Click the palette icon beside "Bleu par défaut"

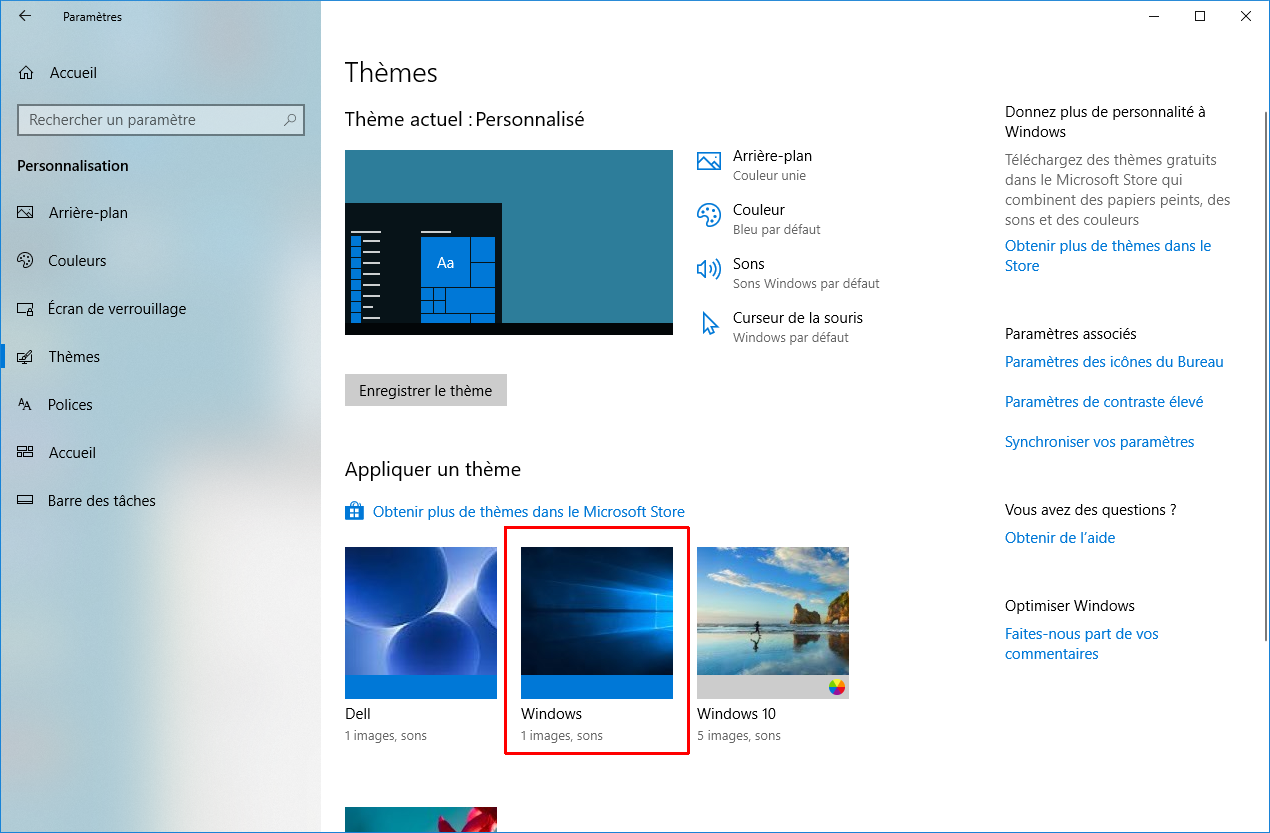[x=709, y=215]
